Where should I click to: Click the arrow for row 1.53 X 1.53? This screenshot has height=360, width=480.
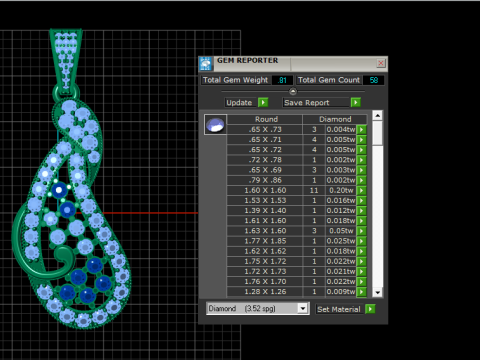(361, 200)
